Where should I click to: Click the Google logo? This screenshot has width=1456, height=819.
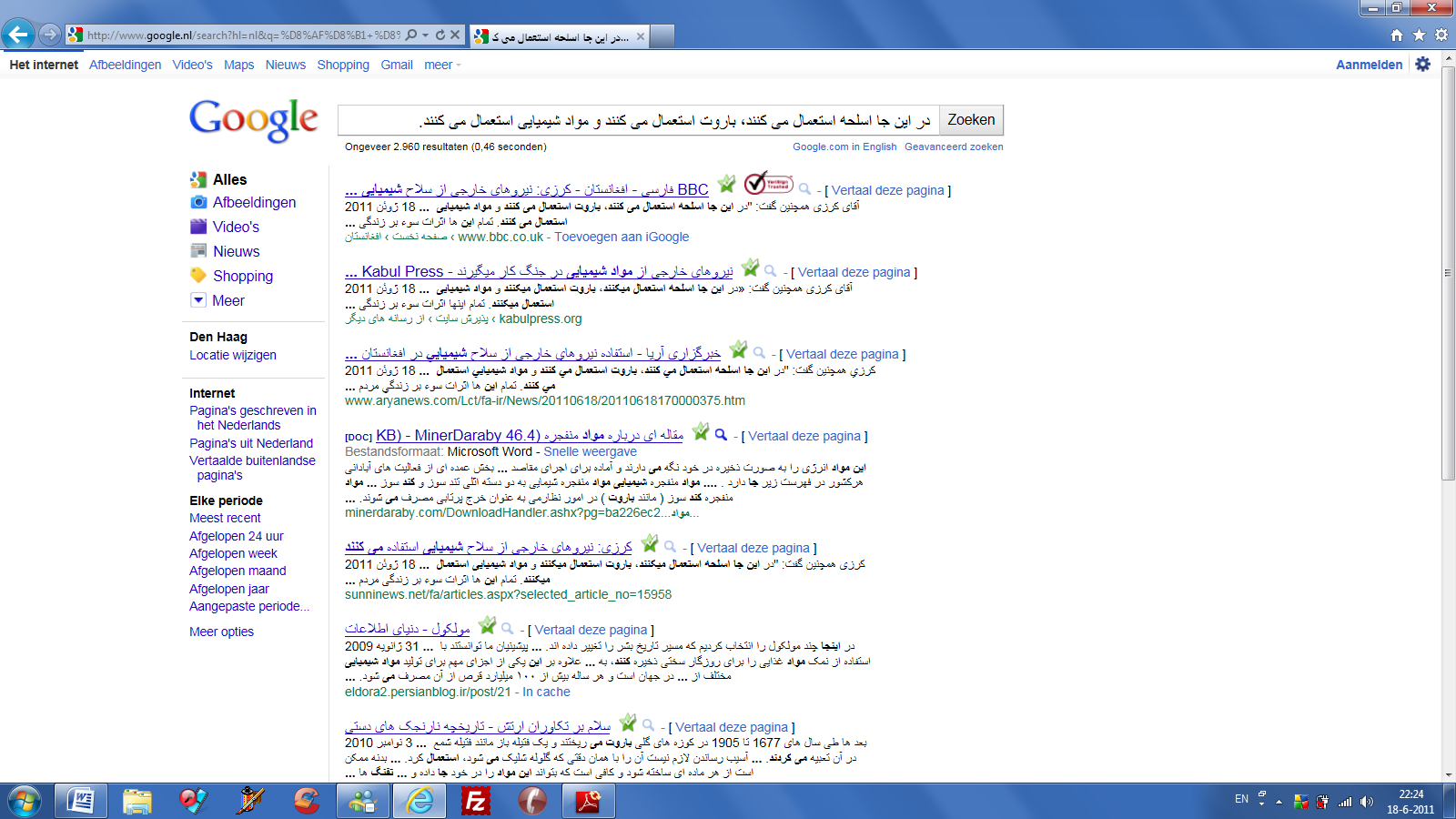[254, 121]
